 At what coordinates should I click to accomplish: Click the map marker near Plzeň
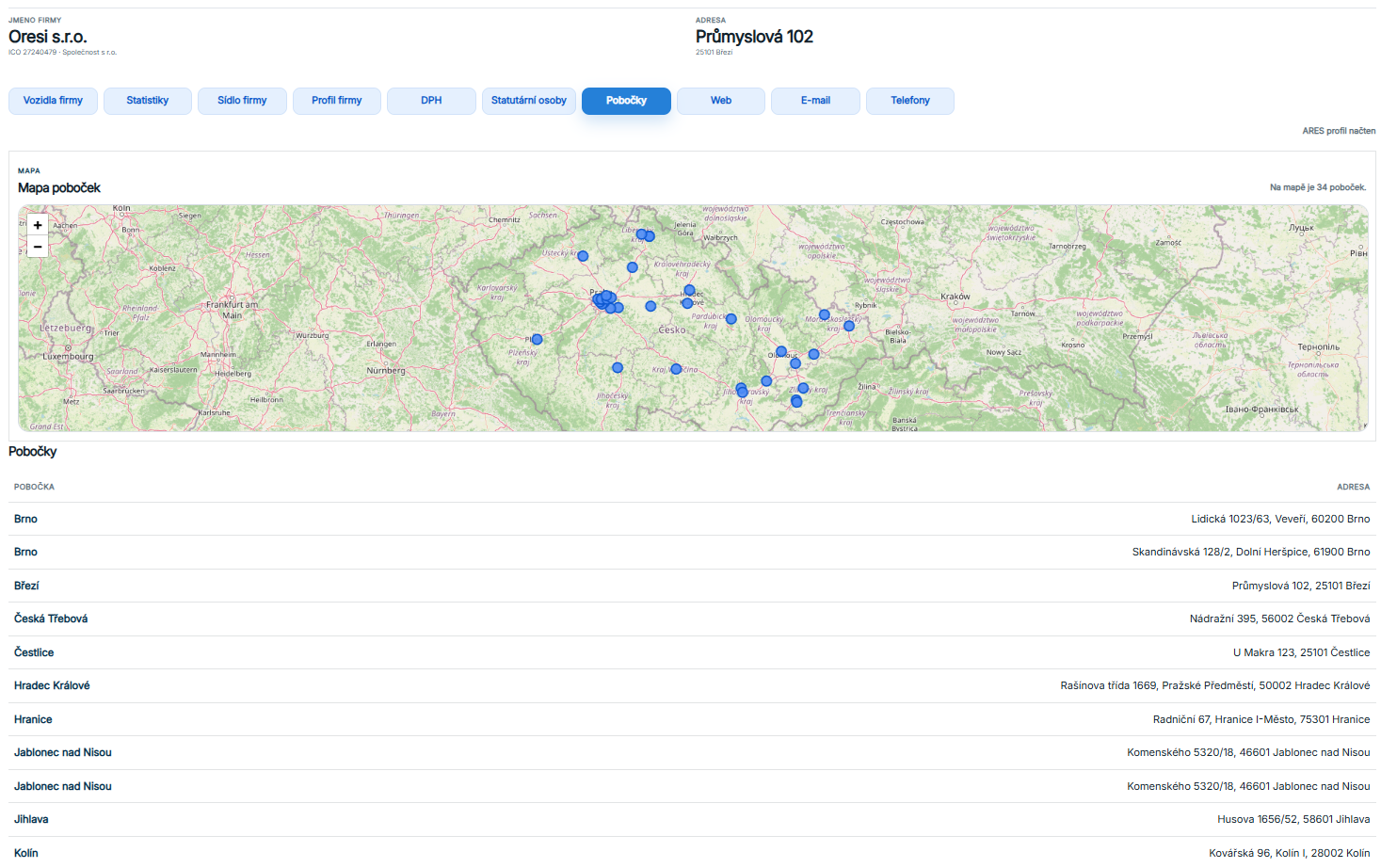click(537, 339)
